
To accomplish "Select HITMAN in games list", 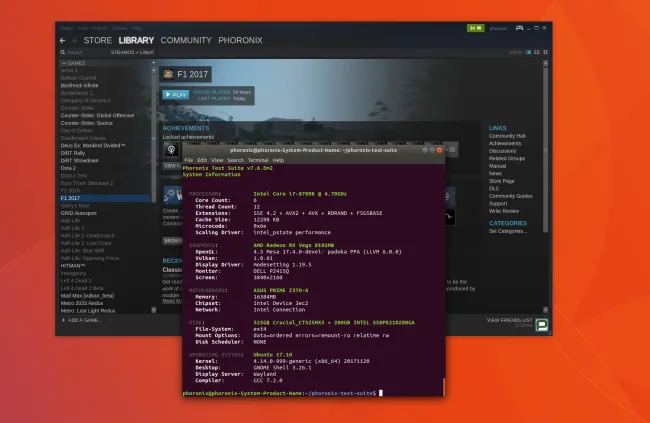I will [73, 266].
